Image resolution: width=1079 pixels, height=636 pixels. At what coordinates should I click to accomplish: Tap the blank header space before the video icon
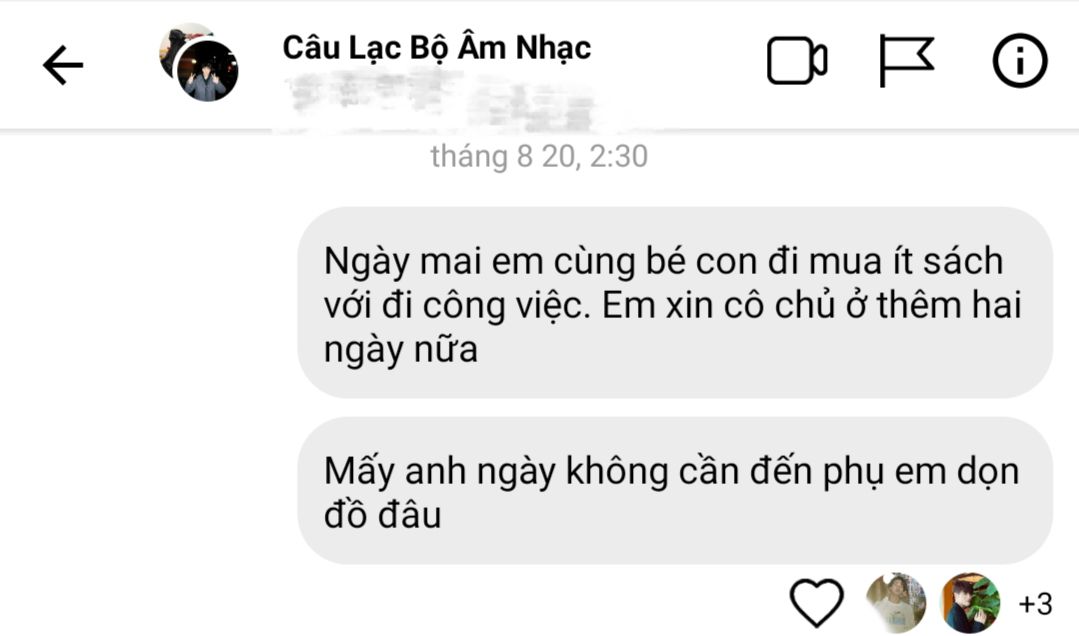point(678,62)
